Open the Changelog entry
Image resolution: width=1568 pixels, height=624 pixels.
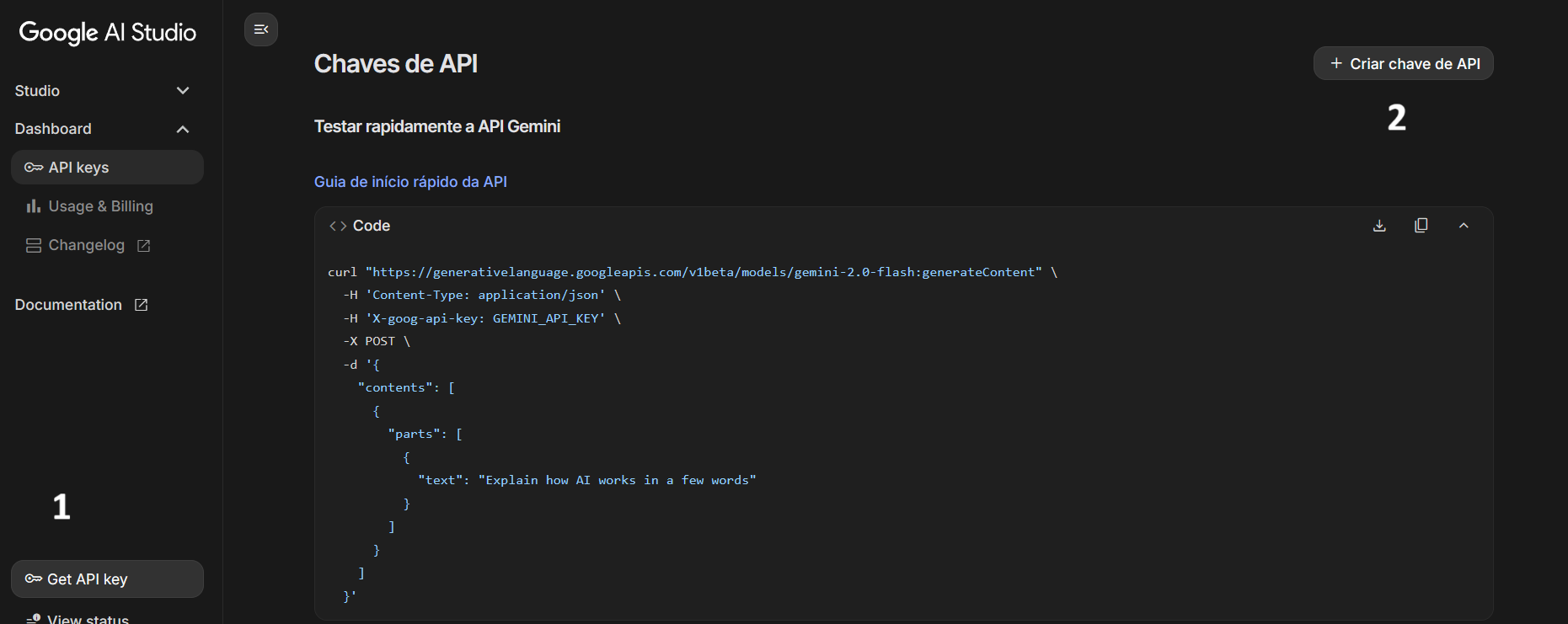coord(86,245)
